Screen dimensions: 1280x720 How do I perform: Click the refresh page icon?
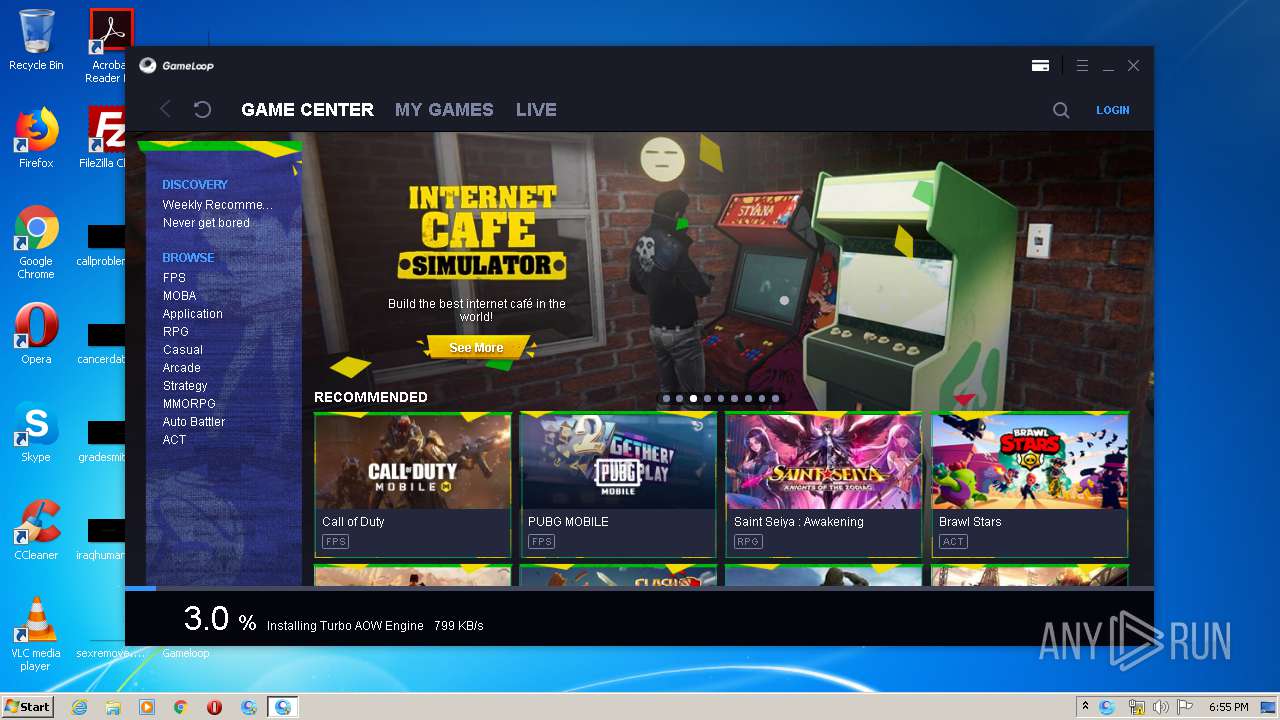tap(202, 109)
